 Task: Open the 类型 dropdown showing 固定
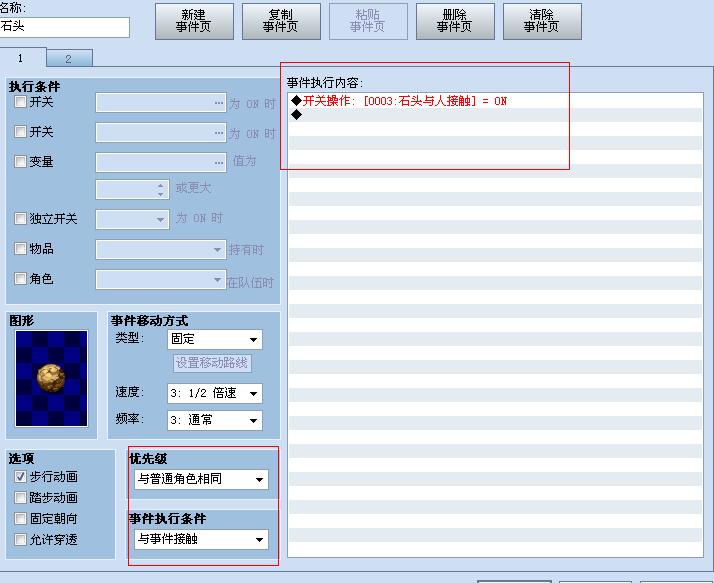point(215,339)
